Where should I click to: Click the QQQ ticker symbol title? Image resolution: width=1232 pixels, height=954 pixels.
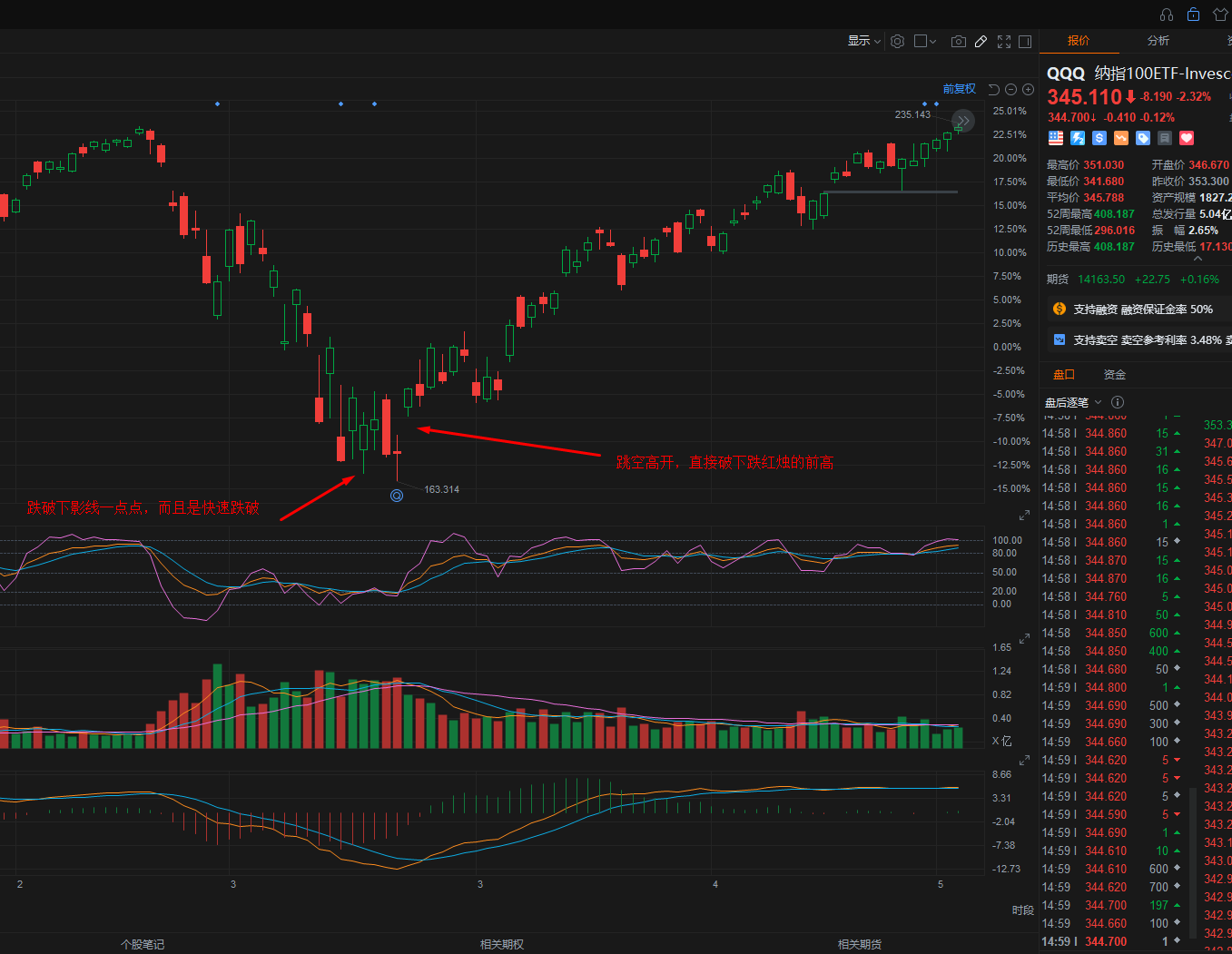(x=1066, y=74)
